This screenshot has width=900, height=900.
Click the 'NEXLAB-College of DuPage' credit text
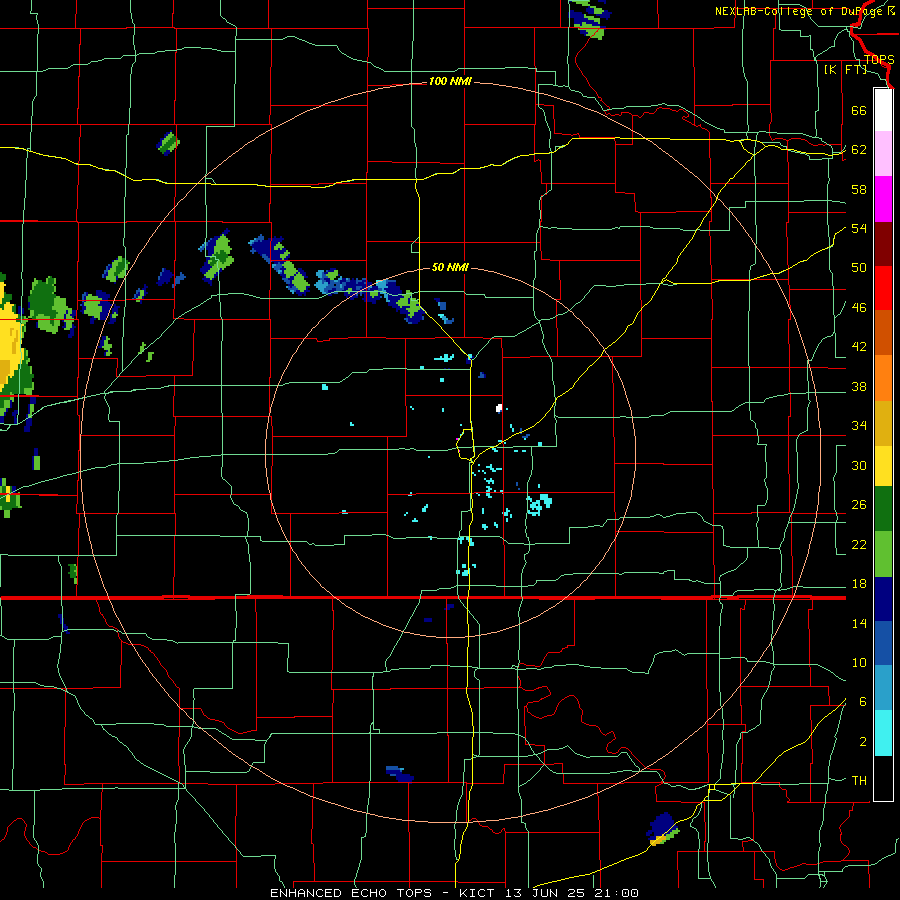pos(800,11)
